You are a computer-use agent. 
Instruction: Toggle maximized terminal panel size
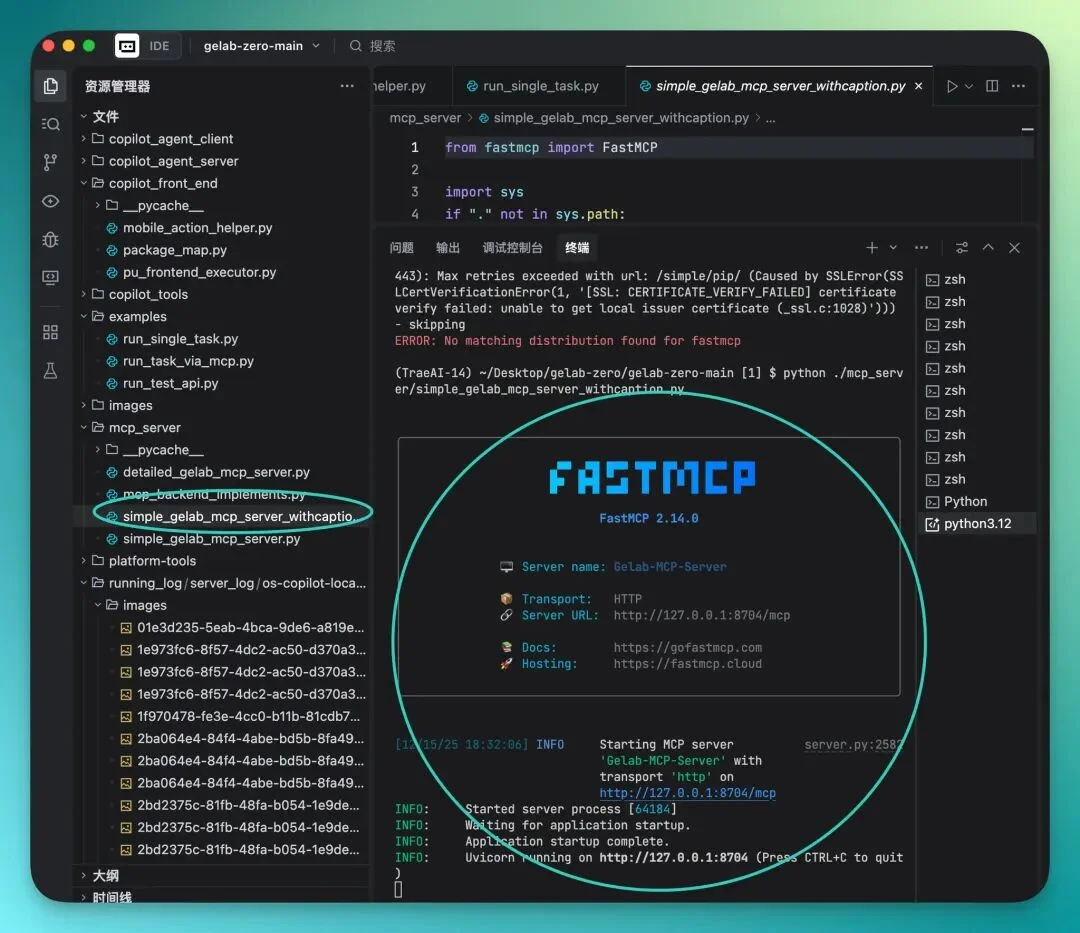click(x=988, y=248)
